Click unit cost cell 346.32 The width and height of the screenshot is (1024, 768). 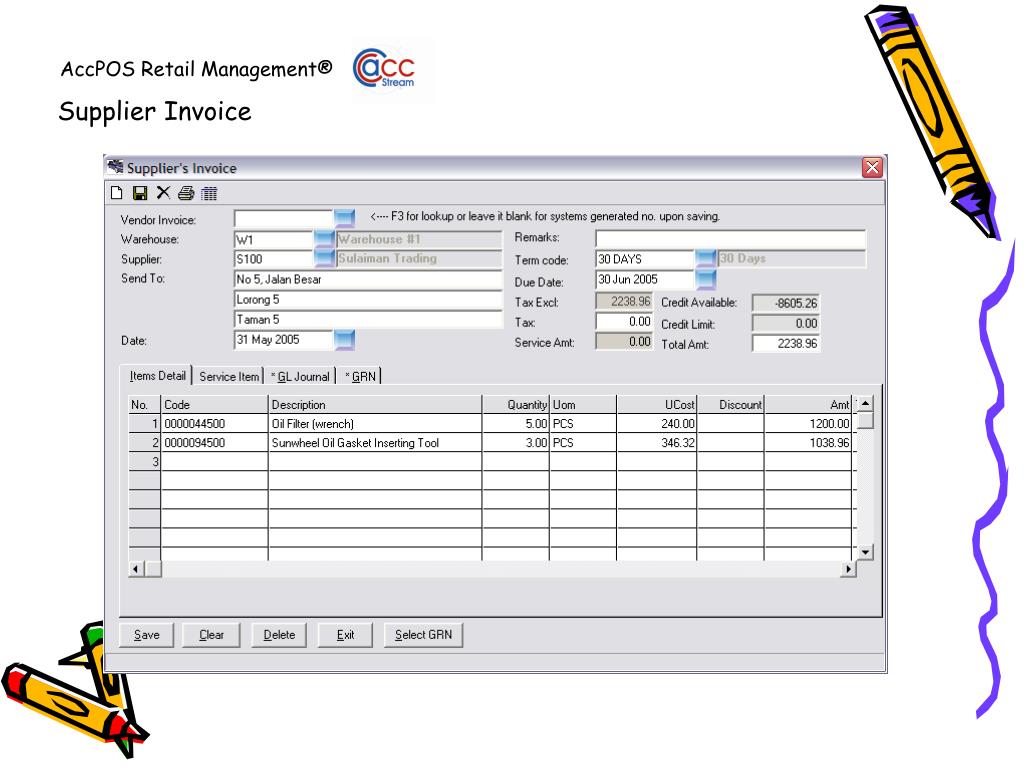tap(656, 442)
